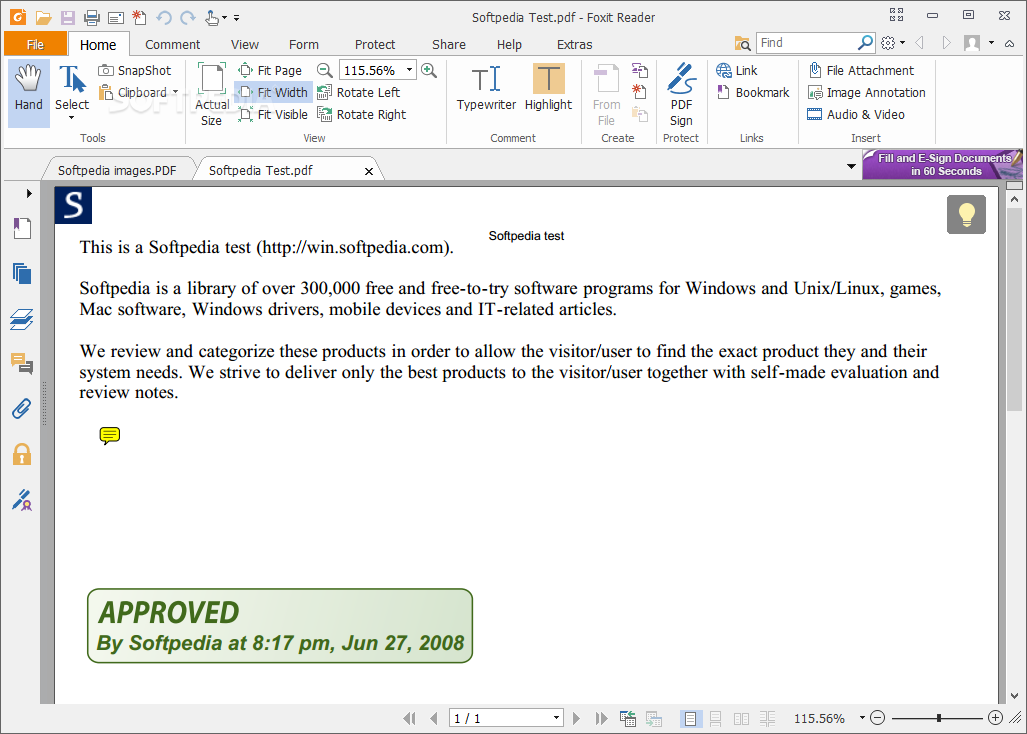Open PDF Sign tool
Screen dimensions: 1027x734
click(x=681, y=94)
